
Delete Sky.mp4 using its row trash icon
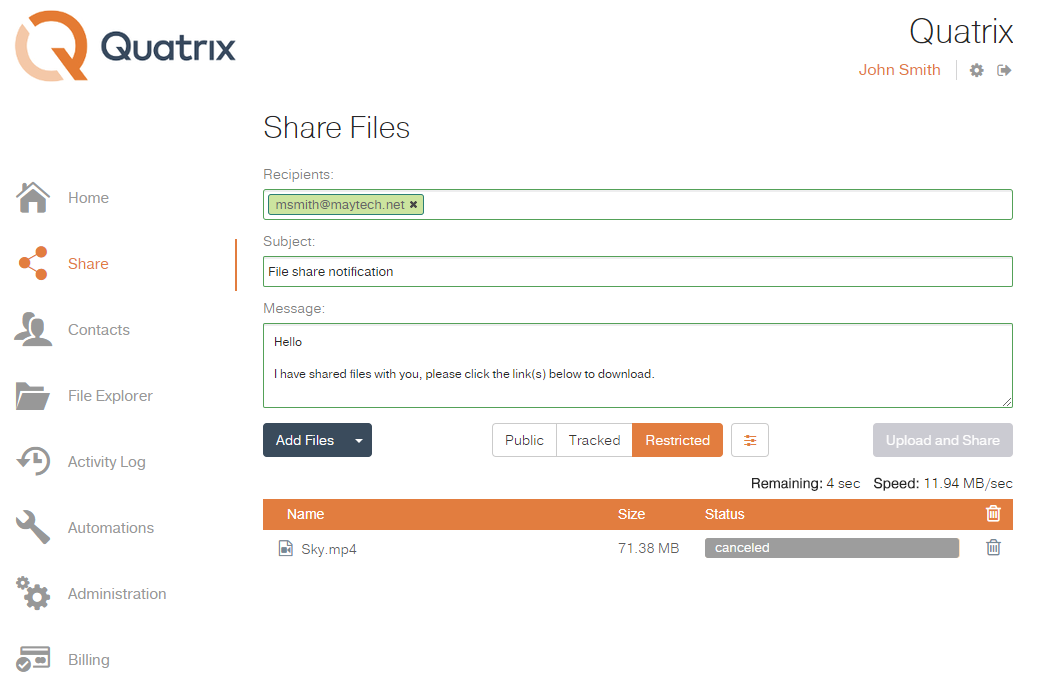[993, 547]
